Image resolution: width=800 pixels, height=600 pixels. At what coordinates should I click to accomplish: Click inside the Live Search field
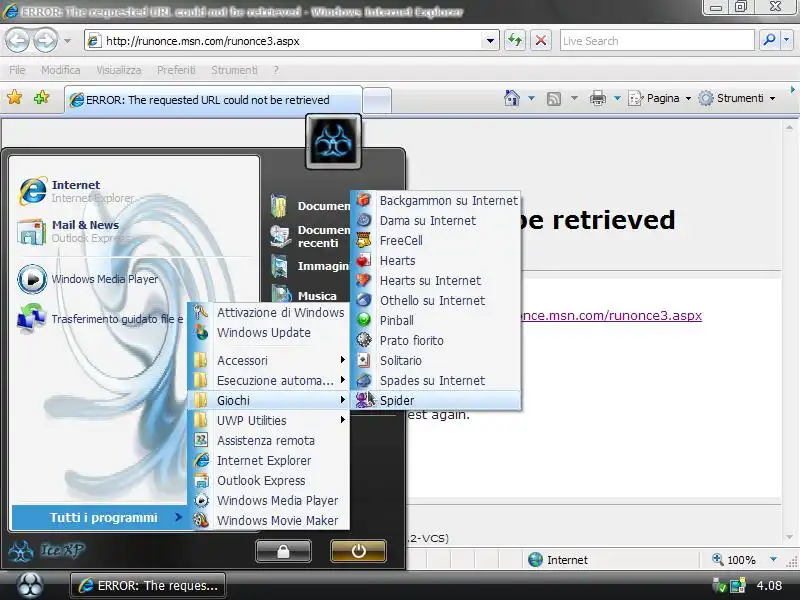(657, 40)
